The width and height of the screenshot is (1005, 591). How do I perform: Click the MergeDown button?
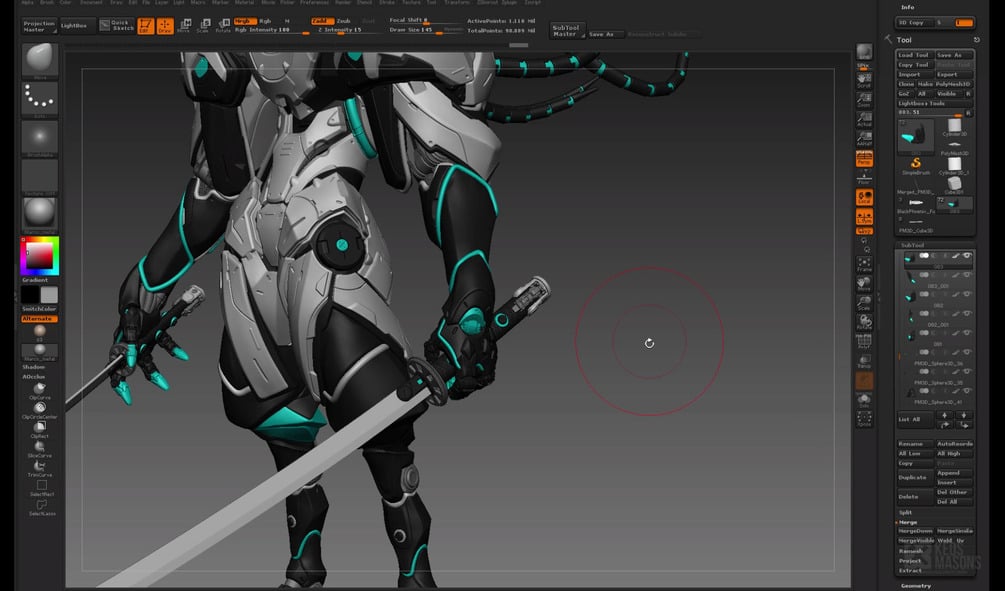(915, 531)
